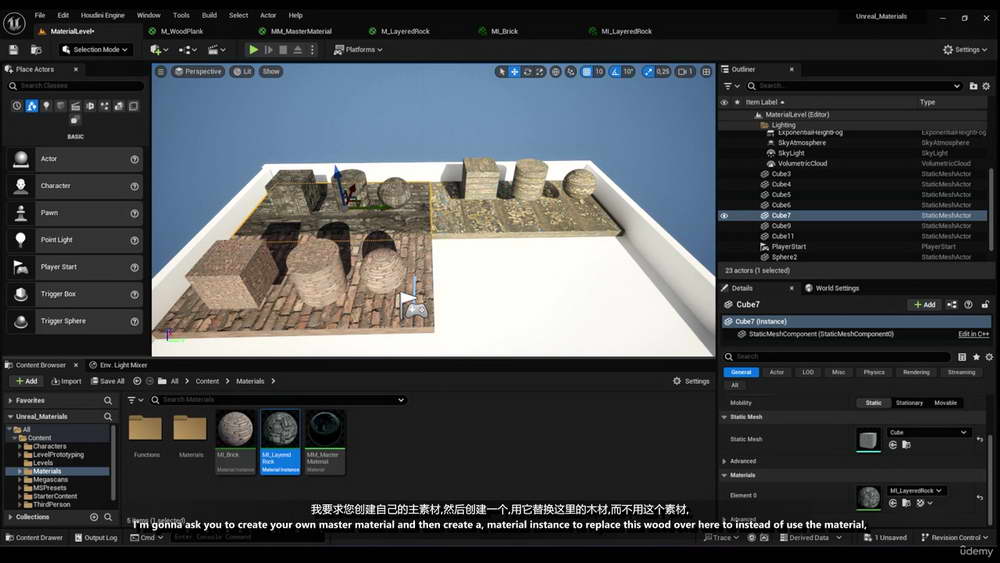Image resolution: width=1000 pixels, height=563 pixels.
Task: Select the Megascans folder in the tree
Action: pos(50,479)
